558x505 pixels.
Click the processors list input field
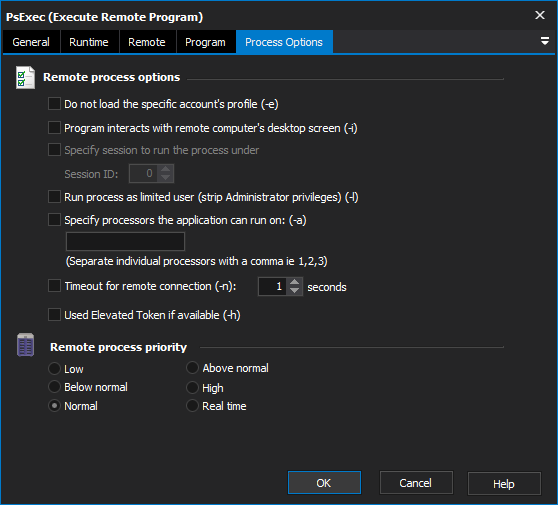[125, 242]
